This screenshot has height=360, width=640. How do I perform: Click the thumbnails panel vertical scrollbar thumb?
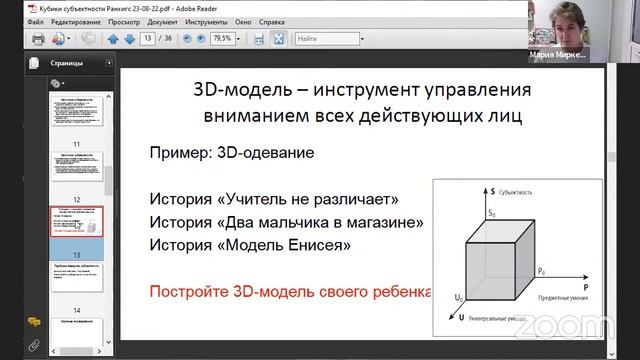click(108, 180)
